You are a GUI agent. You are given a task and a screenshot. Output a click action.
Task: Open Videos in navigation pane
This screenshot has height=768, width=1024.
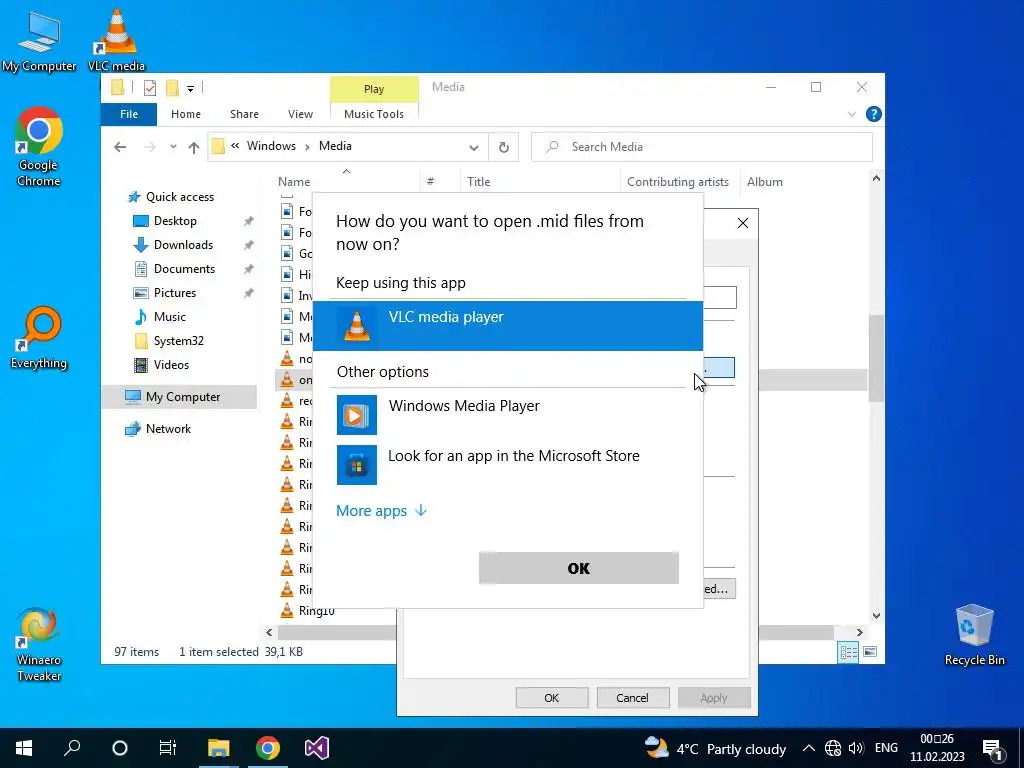[x=171, y=364]
